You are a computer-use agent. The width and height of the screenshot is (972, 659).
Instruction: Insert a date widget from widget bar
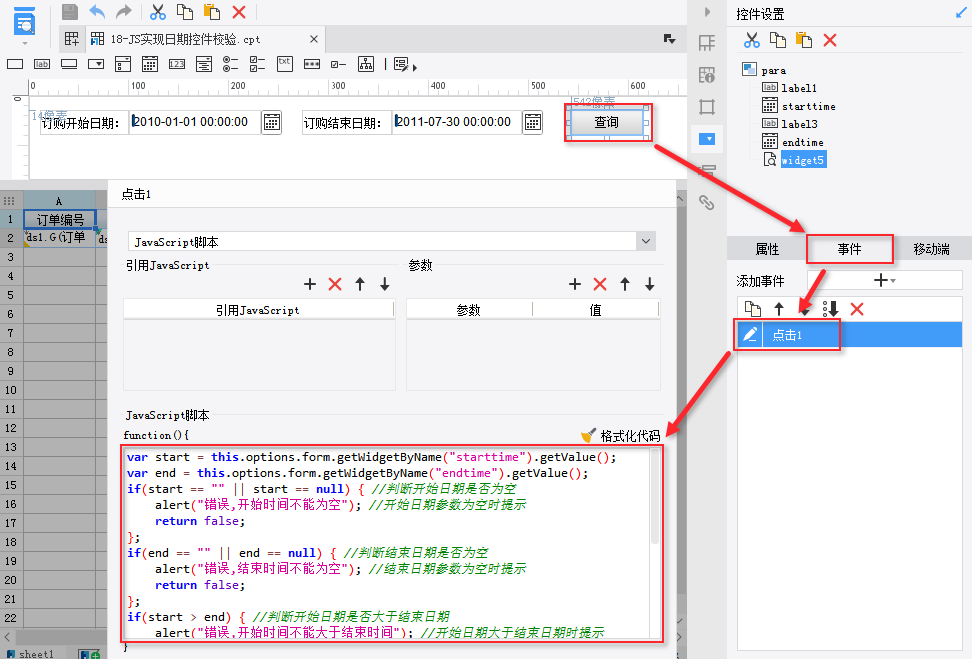150,64
